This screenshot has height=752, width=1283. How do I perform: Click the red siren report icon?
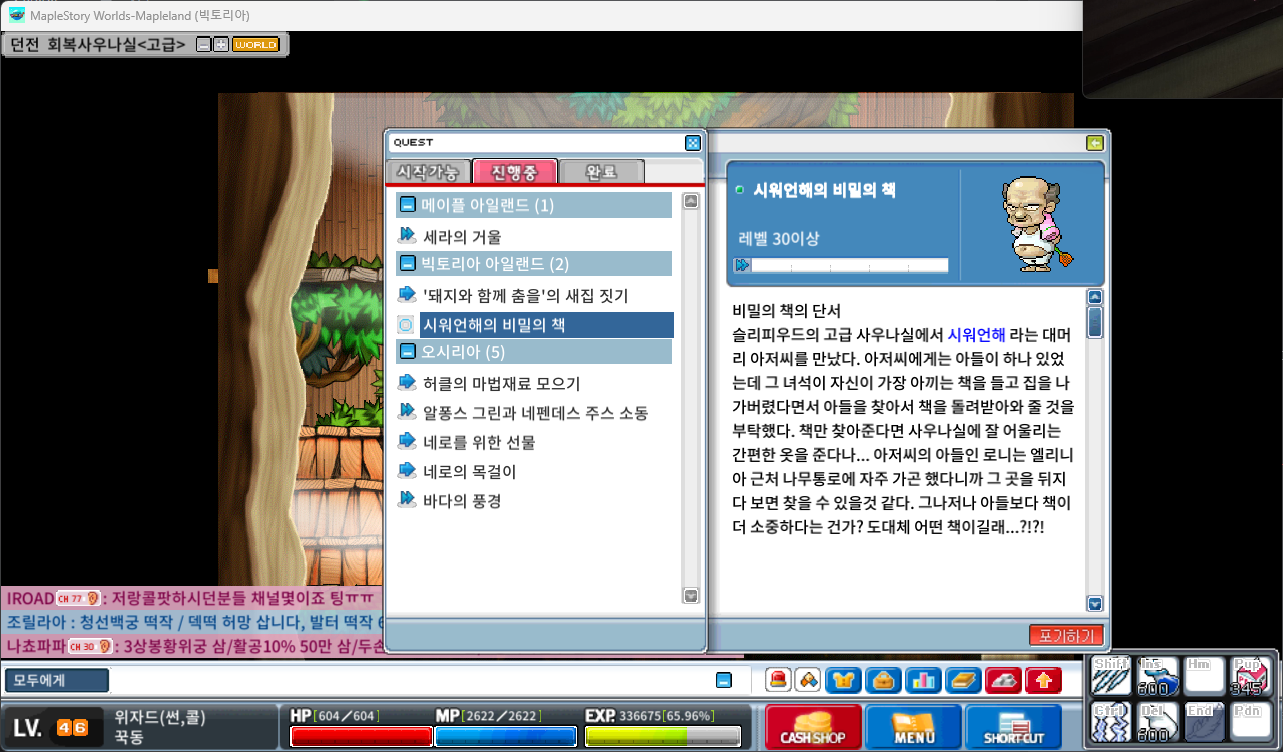tap(779, 680)
